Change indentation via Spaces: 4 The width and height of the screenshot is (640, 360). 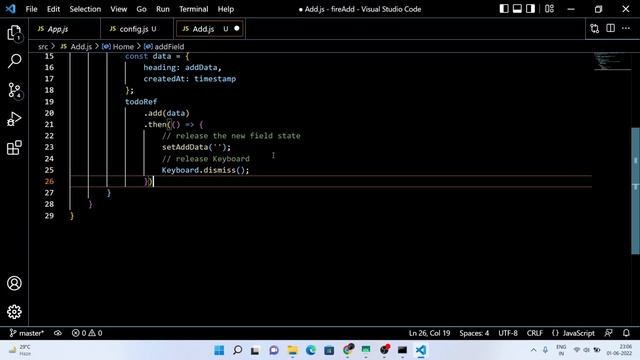(474, 333)
